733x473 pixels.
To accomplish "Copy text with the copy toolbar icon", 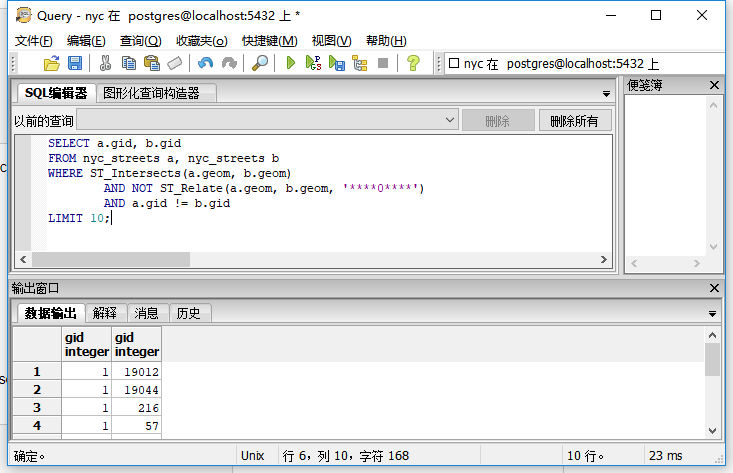I will (129, 63).
